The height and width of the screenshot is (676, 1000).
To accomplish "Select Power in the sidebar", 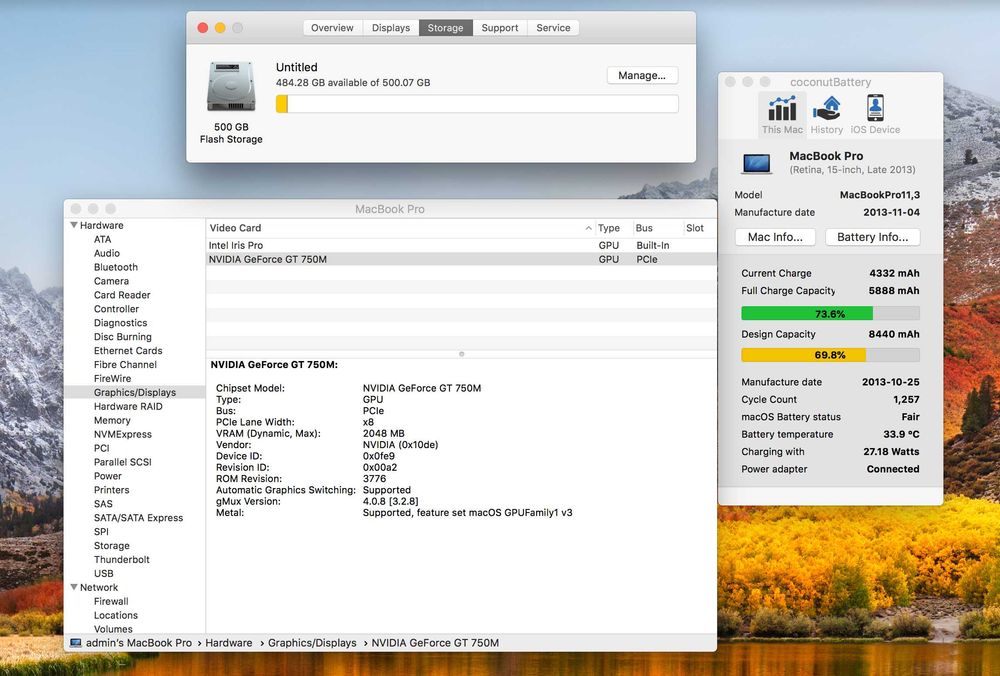I will 107,476.
